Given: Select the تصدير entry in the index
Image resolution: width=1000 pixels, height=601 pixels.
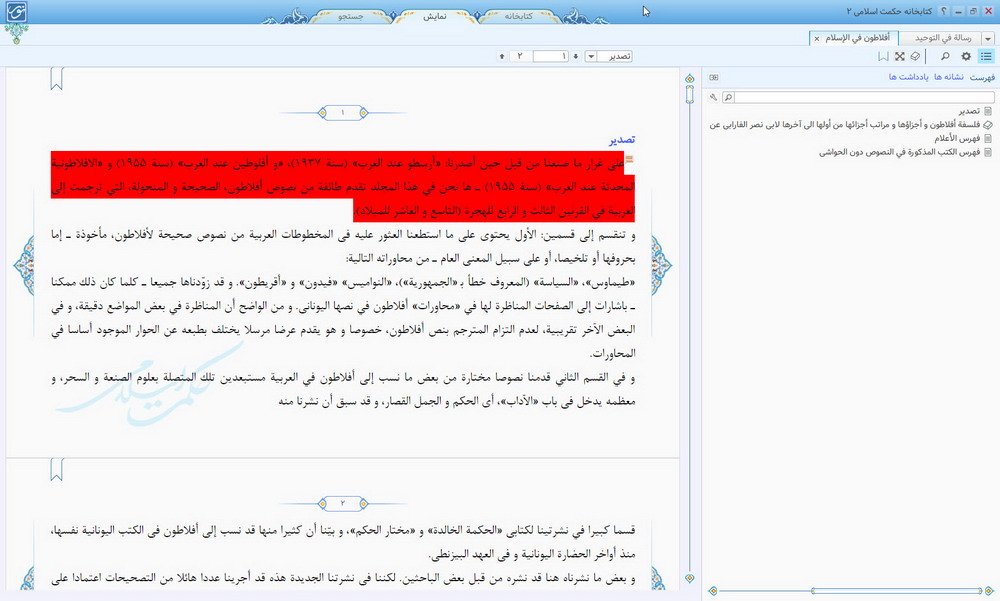Looking at the screenshot, I should pyautogui.click(x=969, y=111).
